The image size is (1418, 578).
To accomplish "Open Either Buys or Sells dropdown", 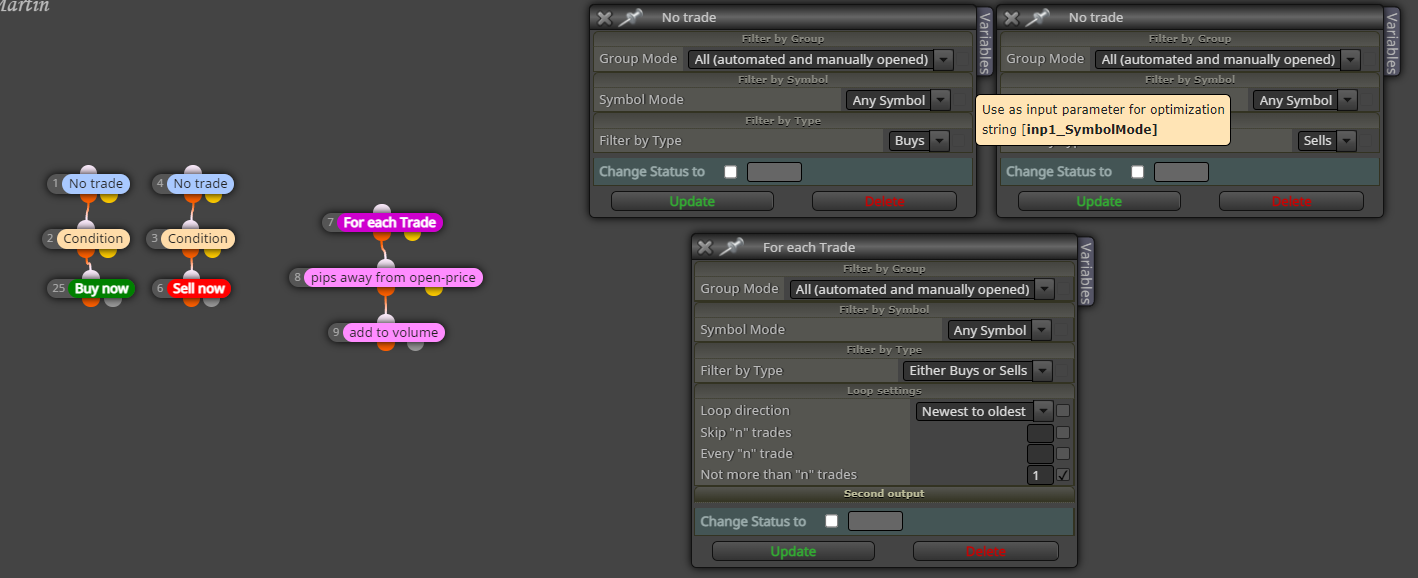I will [978, 371].
